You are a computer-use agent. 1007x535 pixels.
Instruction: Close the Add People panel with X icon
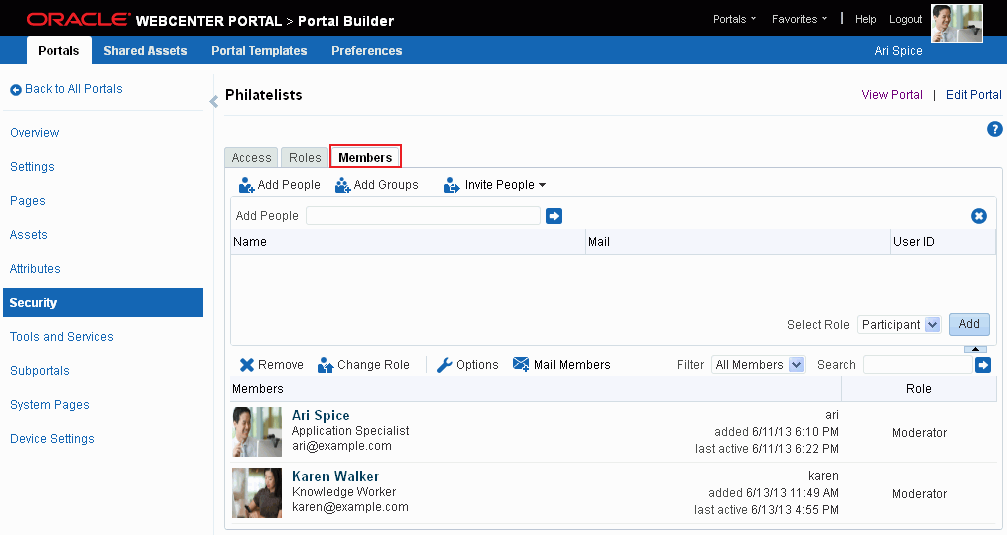[x=979, y=216]
